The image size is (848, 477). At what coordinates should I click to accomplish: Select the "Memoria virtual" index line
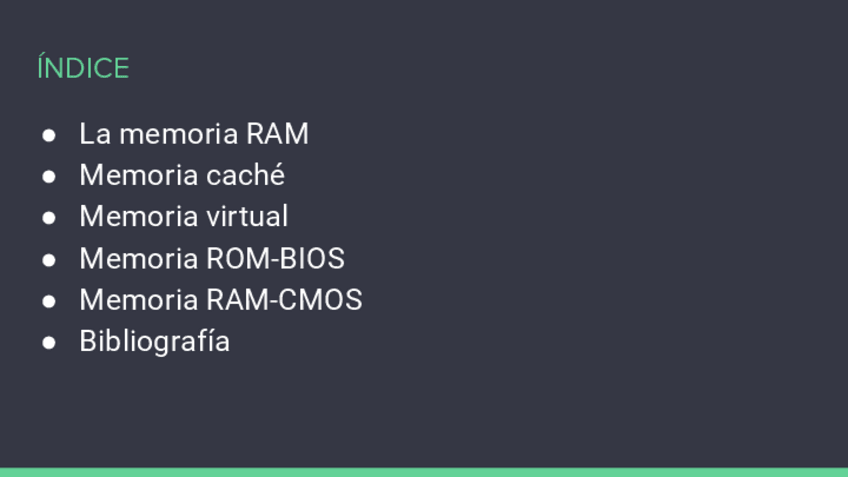click(184, 217)
